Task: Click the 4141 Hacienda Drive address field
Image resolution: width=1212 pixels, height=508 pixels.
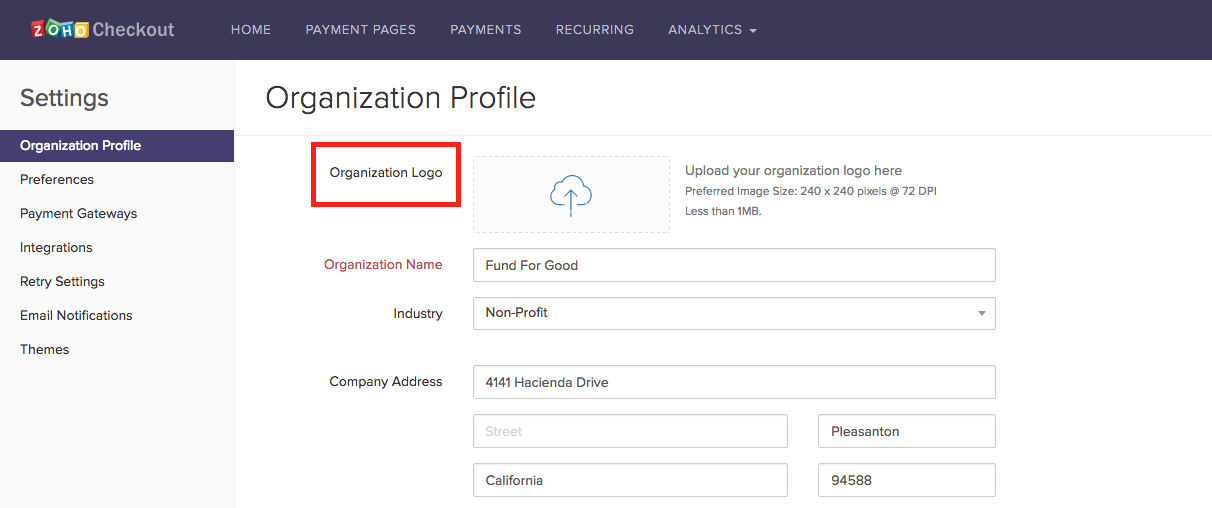Action: [x=733, y=382]
